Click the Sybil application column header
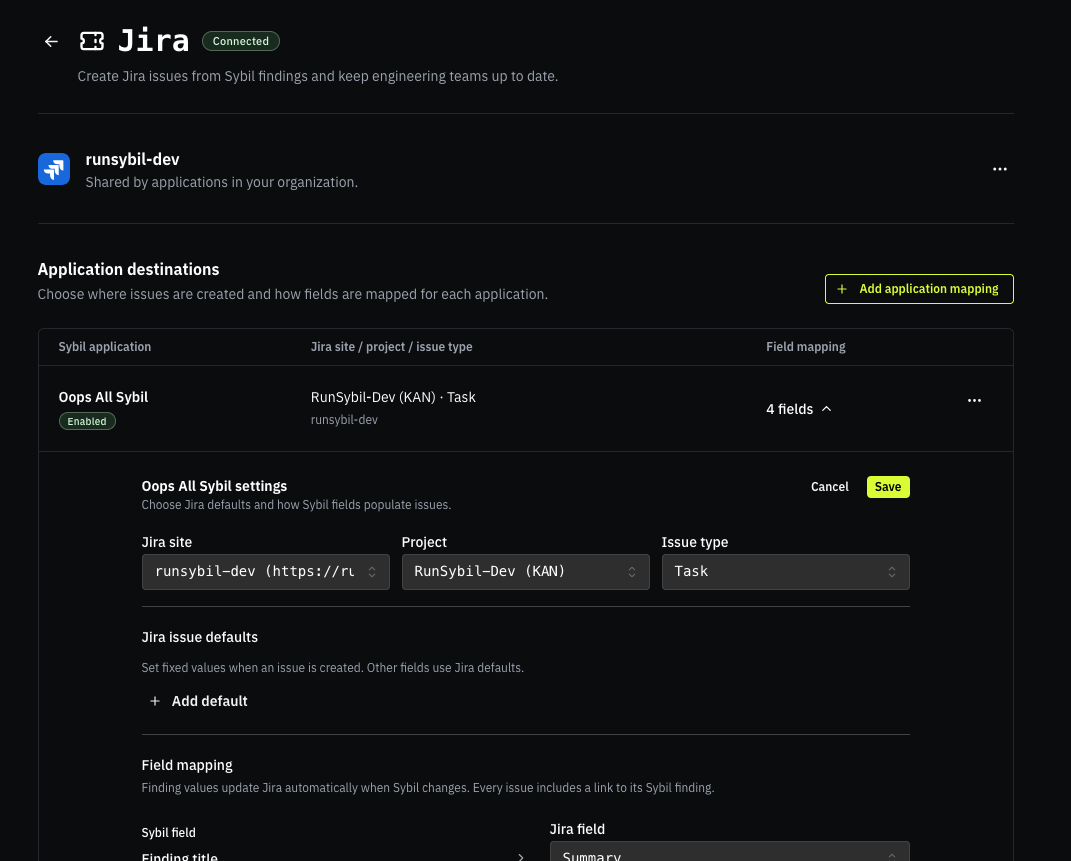1071x861 pixels. click(105, 347)
